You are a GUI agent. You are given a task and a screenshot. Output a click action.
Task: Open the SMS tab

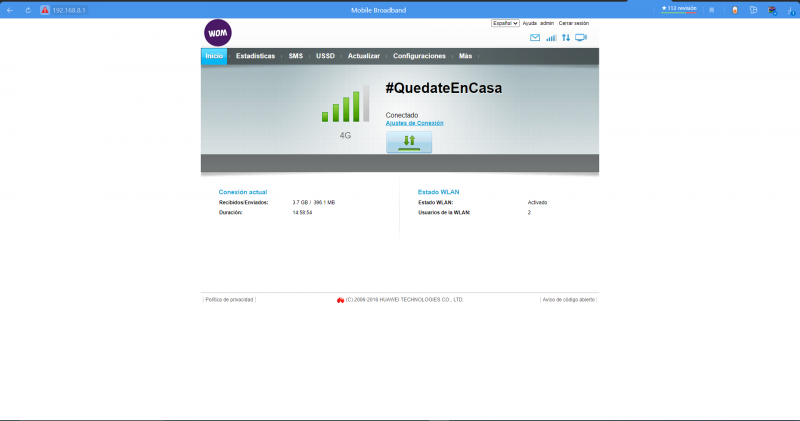point(296,56)
